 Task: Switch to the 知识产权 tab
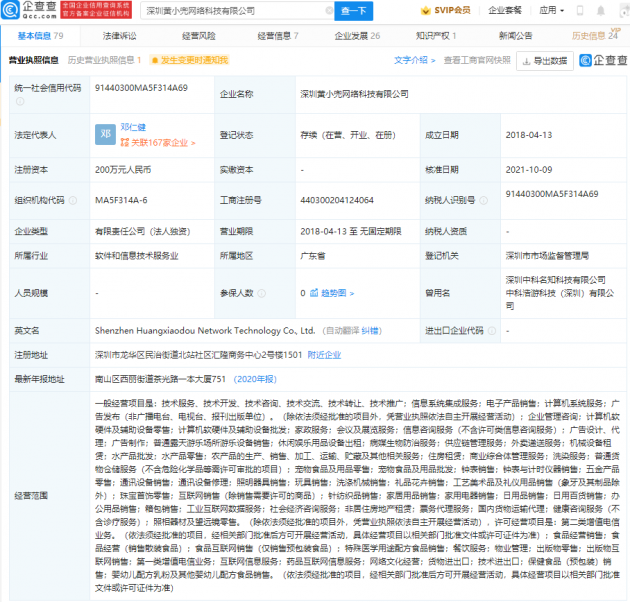click(x=436, y=36)
